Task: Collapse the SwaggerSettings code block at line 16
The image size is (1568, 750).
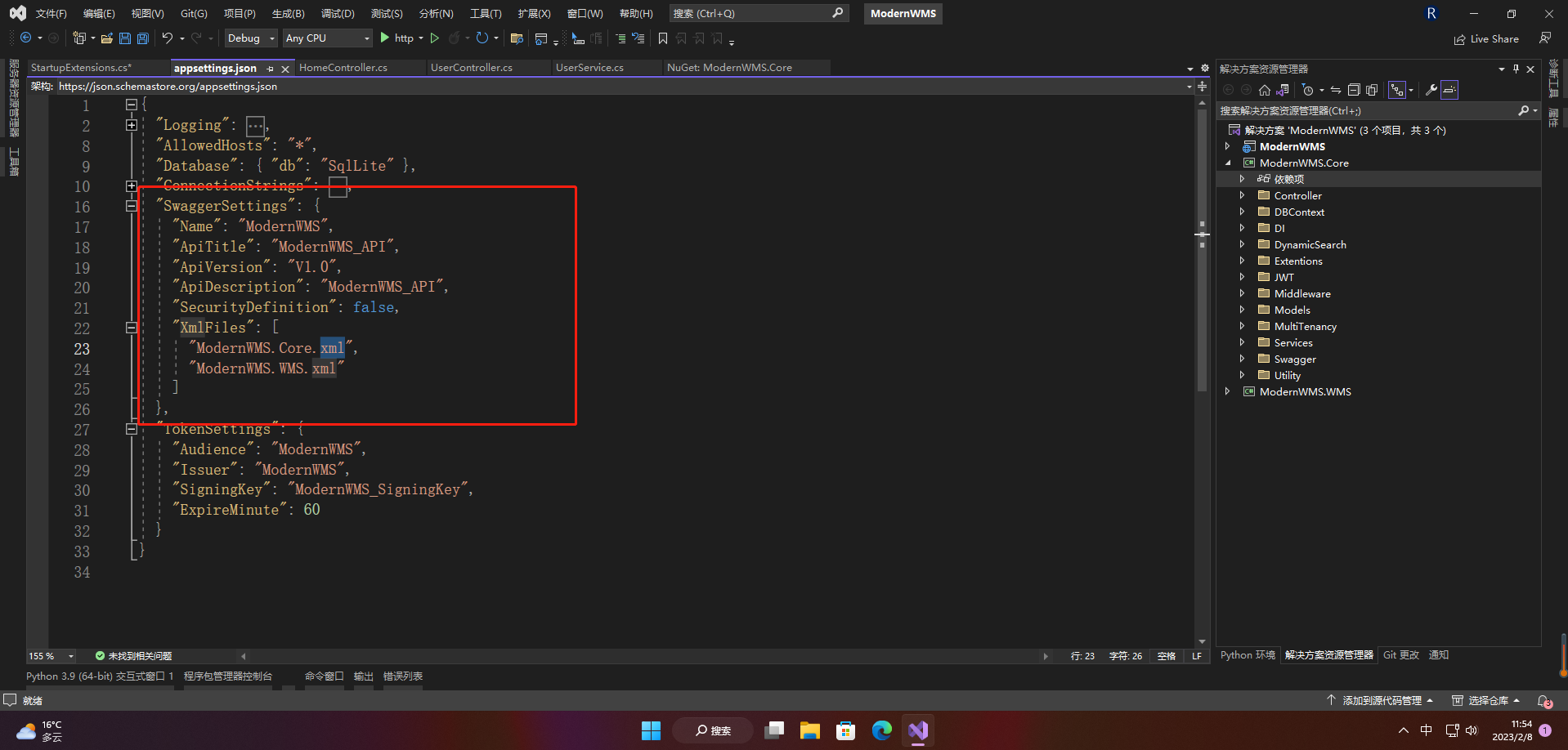Action: 131,206
